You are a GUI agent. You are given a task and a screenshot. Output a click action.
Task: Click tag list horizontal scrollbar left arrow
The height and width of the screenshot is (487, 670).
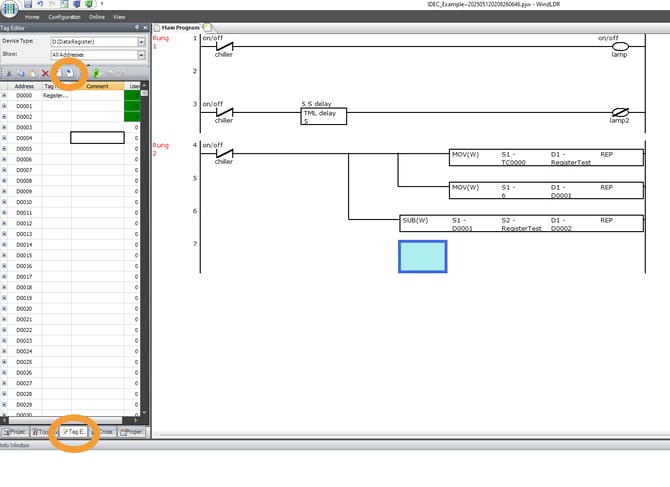[x=4, y=420]
